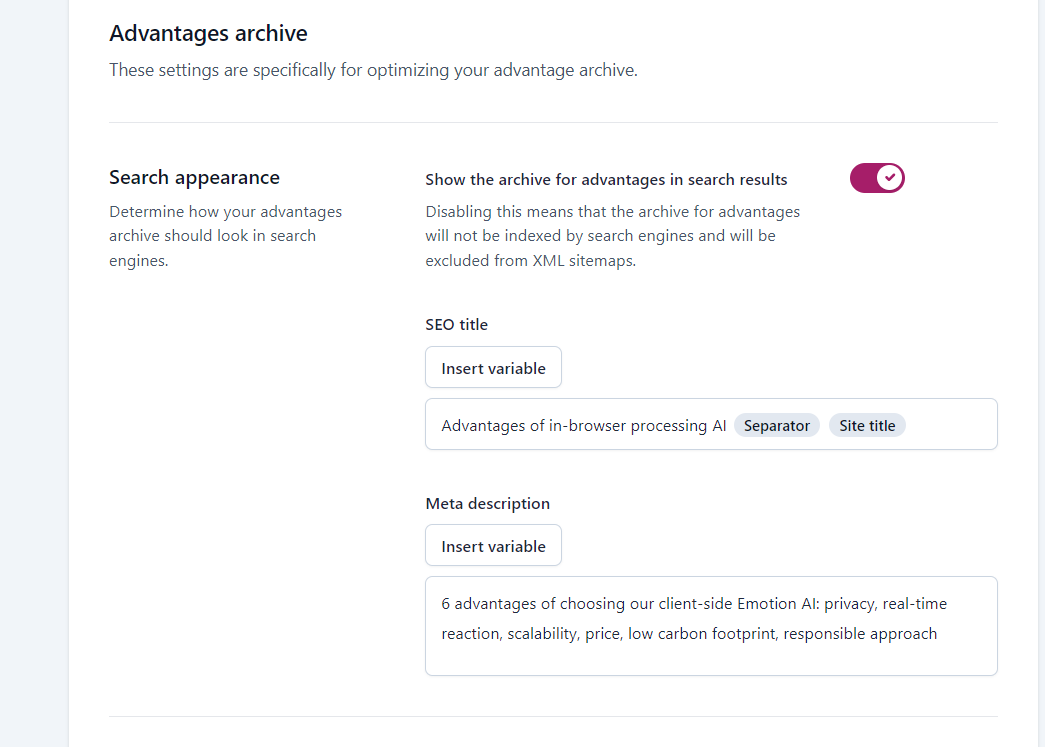
Task: Select the Separator variable tag in SEO title
Action: (x=776, y=426)
